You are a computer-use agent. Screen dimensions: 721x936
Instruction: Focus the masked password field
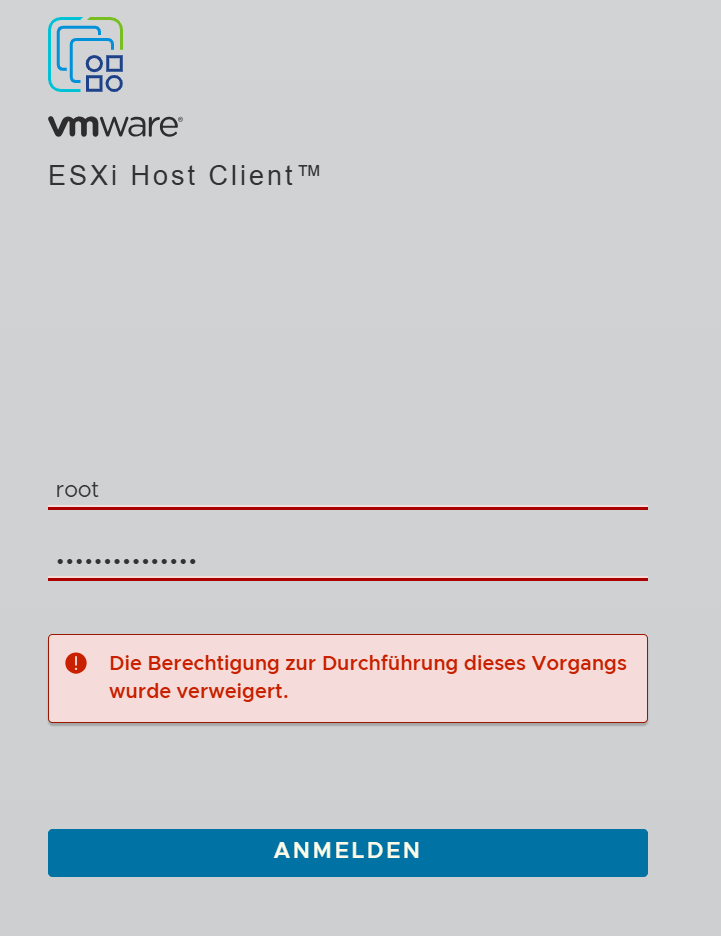[348, 561]
